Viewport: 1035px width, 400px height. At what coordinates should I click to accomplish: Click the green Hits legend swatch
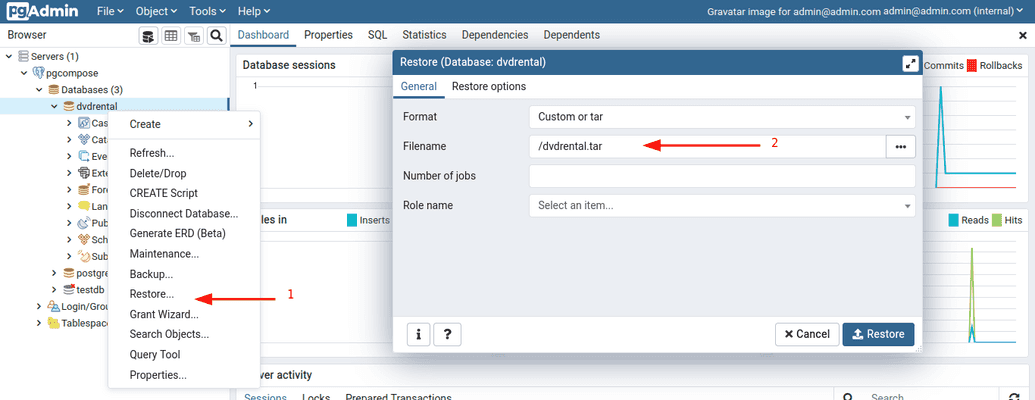click(x=997, y=220)
